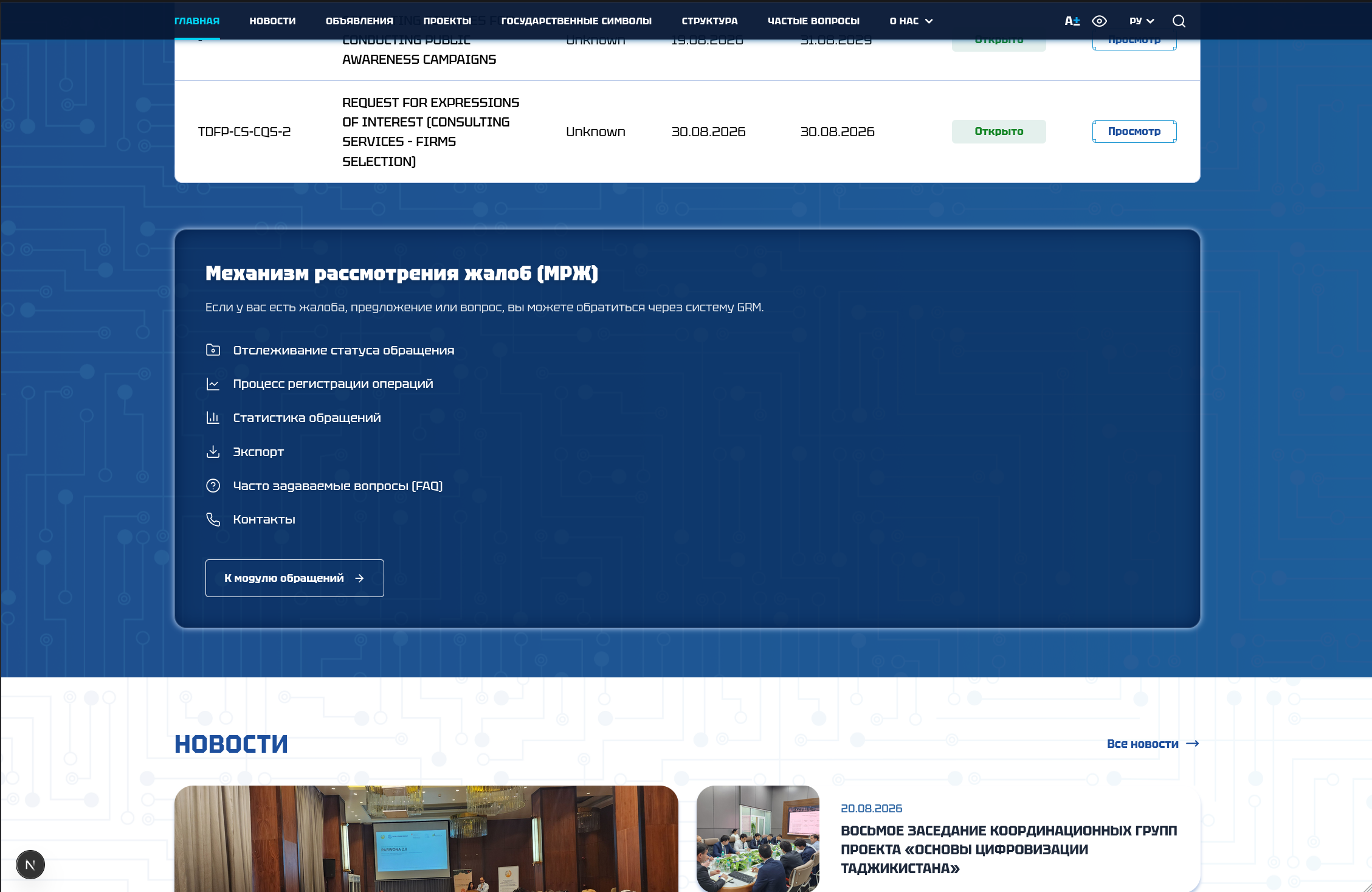
Task: Open the Контакты link
Action: tap(264, 519)
